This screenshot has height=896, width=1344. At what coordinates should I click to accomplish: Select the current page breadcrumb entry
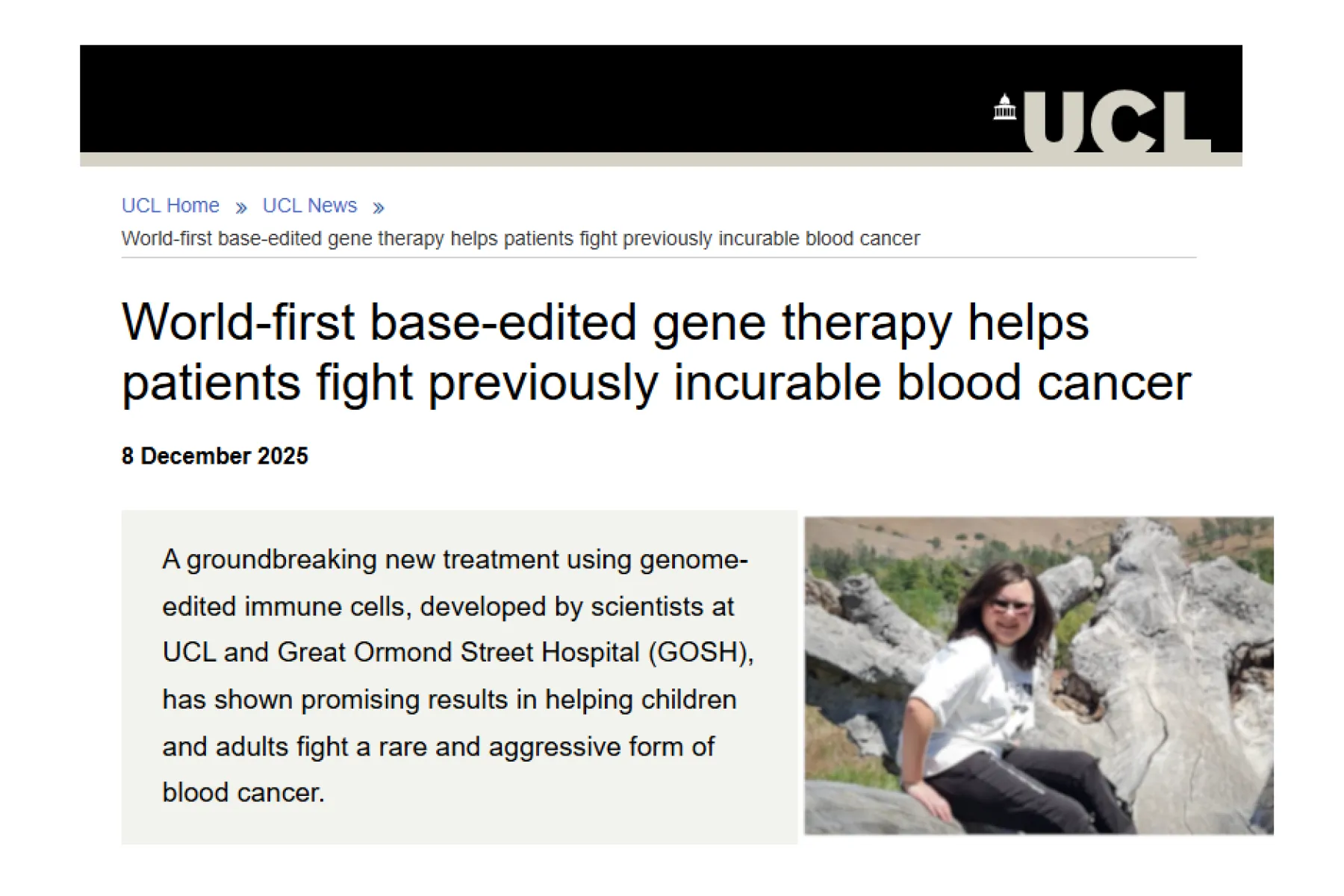pyautogui.click(x=520, y=239)
